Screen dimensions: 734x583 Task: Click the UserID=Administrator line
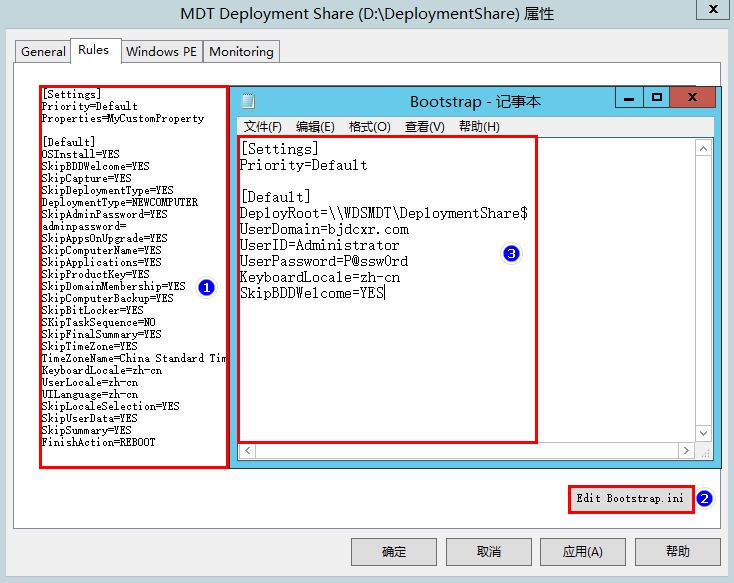point(319,245)
